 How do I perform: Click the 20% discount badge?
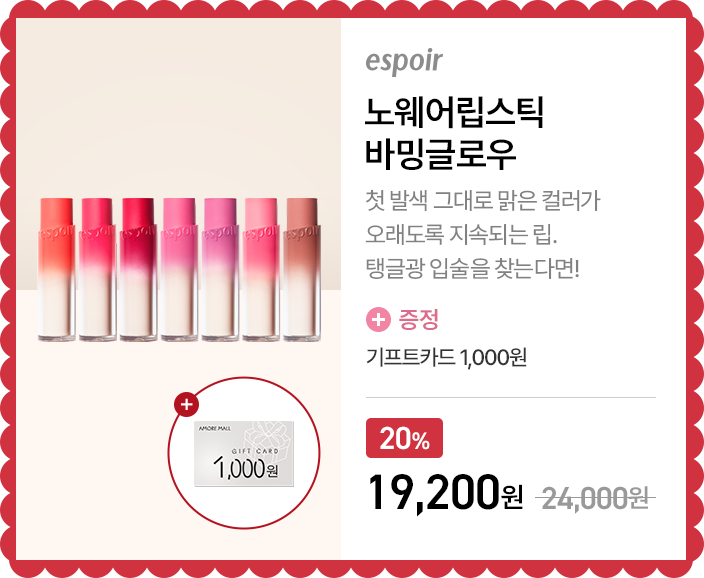(404, 438)
